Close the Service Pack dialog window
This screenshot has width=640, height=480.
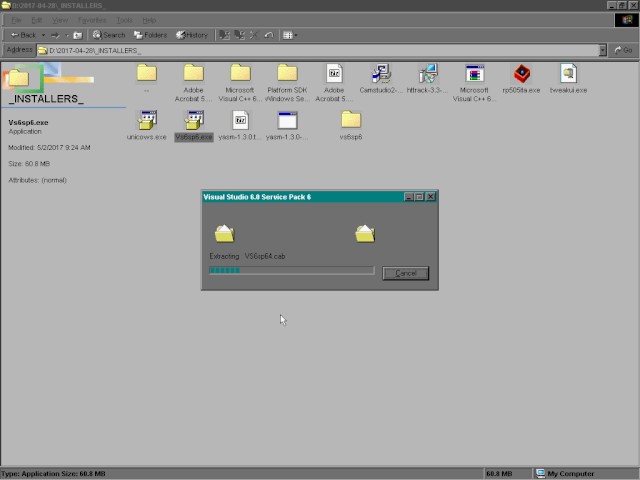coord(431,197)
